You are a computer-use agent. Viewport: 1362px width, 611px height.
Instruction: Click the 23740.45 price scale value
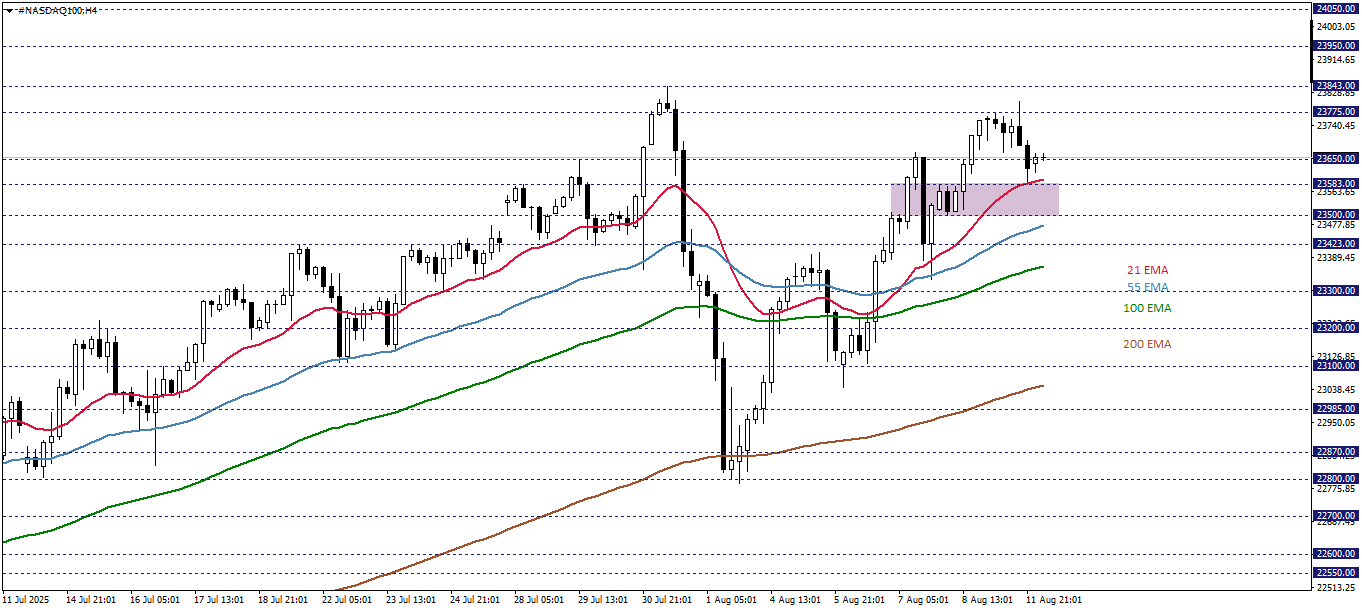[1337, 126]
